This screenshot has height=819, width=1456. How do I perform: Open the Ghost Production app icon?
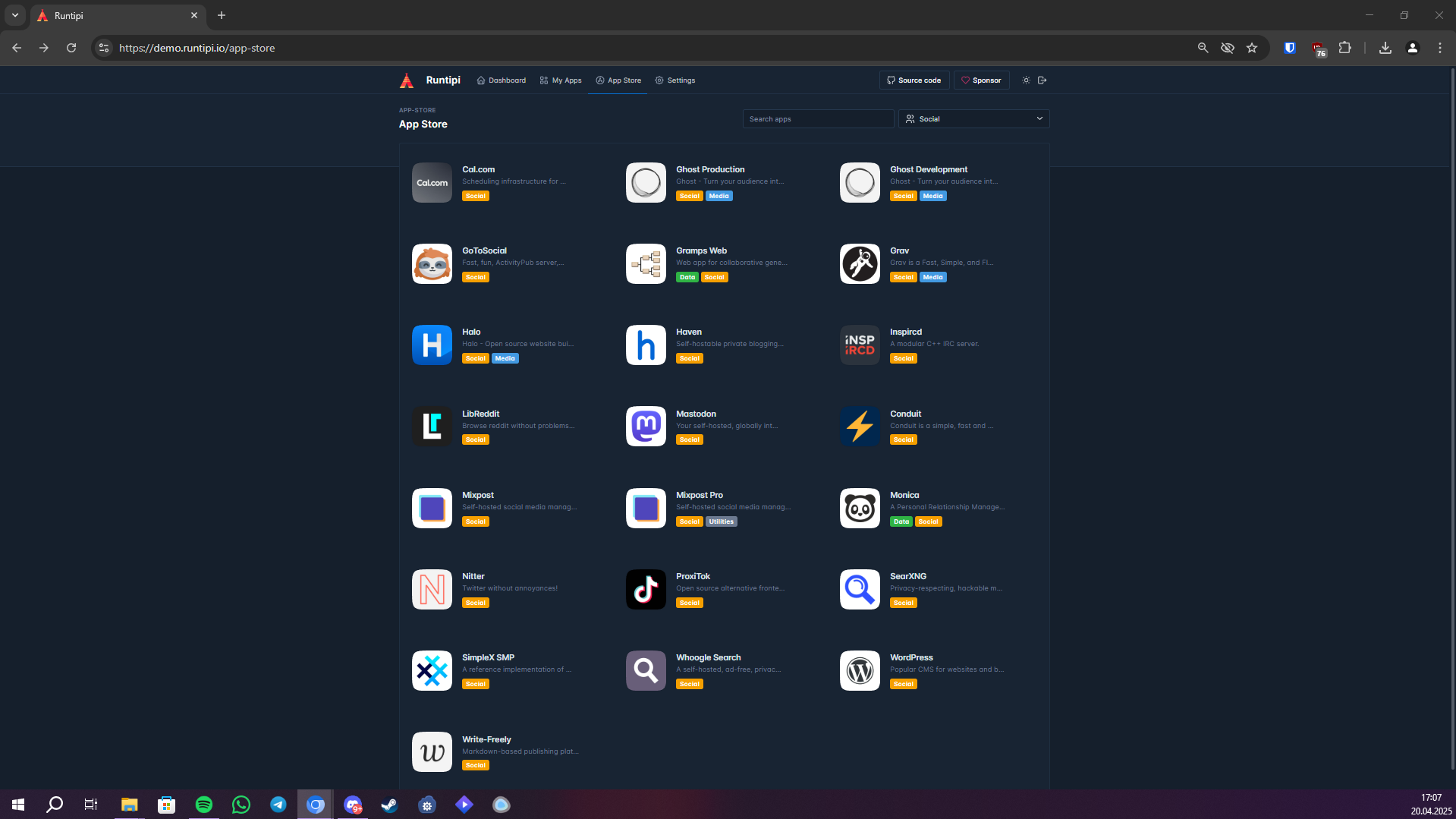click(646, 182)
